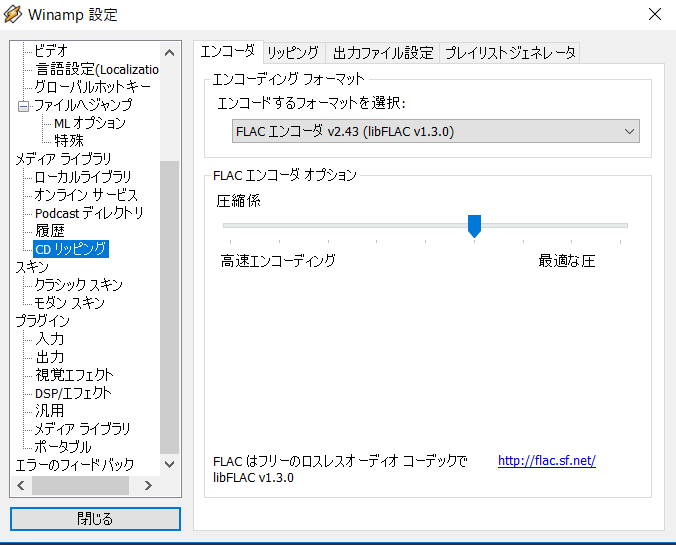Open the プレイリストジェネレータ tab
Image resolution: width=676 pixels, height=545 pixels.
(510, 53)
